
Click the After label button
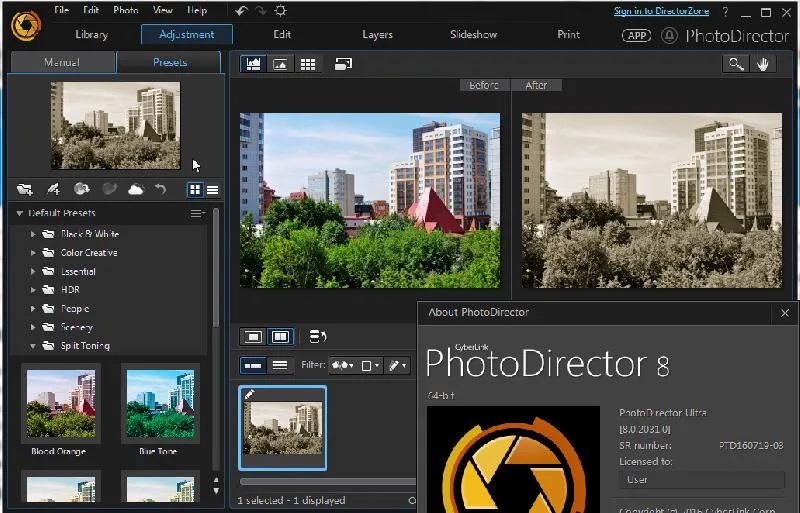click(536, 85)
